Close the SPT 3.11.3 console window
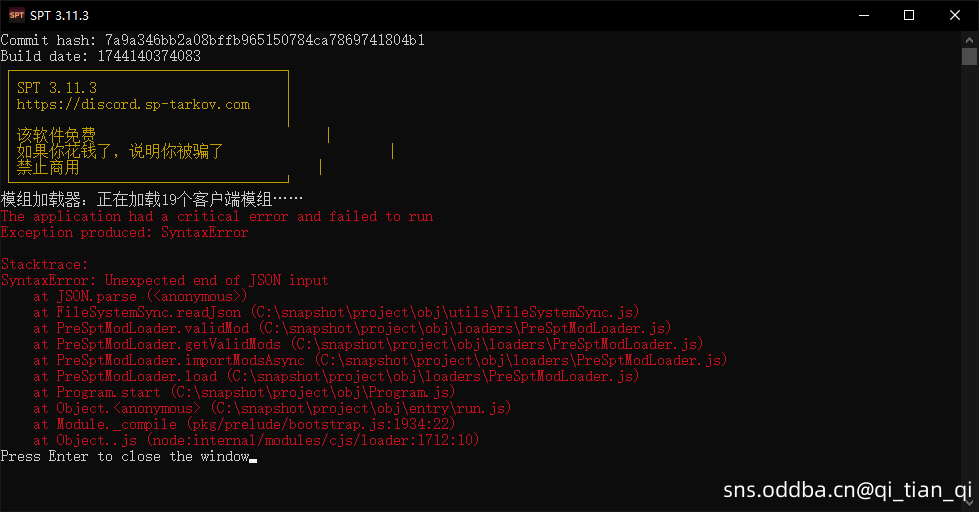This screenshot has width=979, height=512. point(955,15)
